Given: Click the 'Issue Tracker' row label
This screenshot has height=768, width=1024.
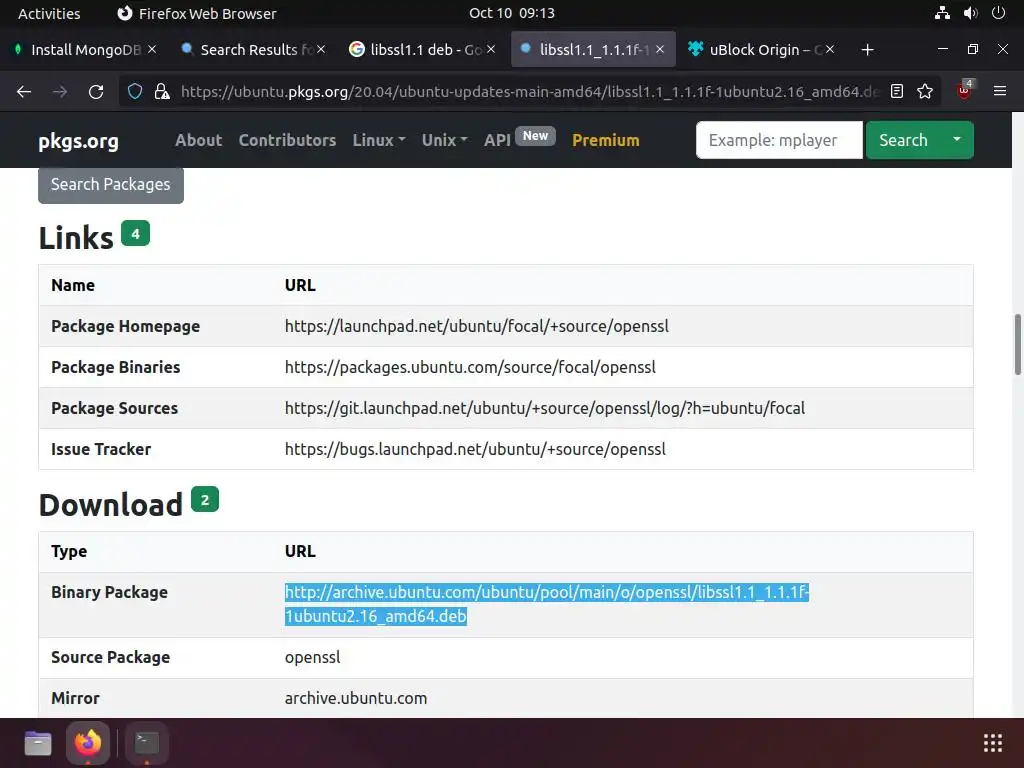Looking at the screenshot, I should [x=101, y=449].
